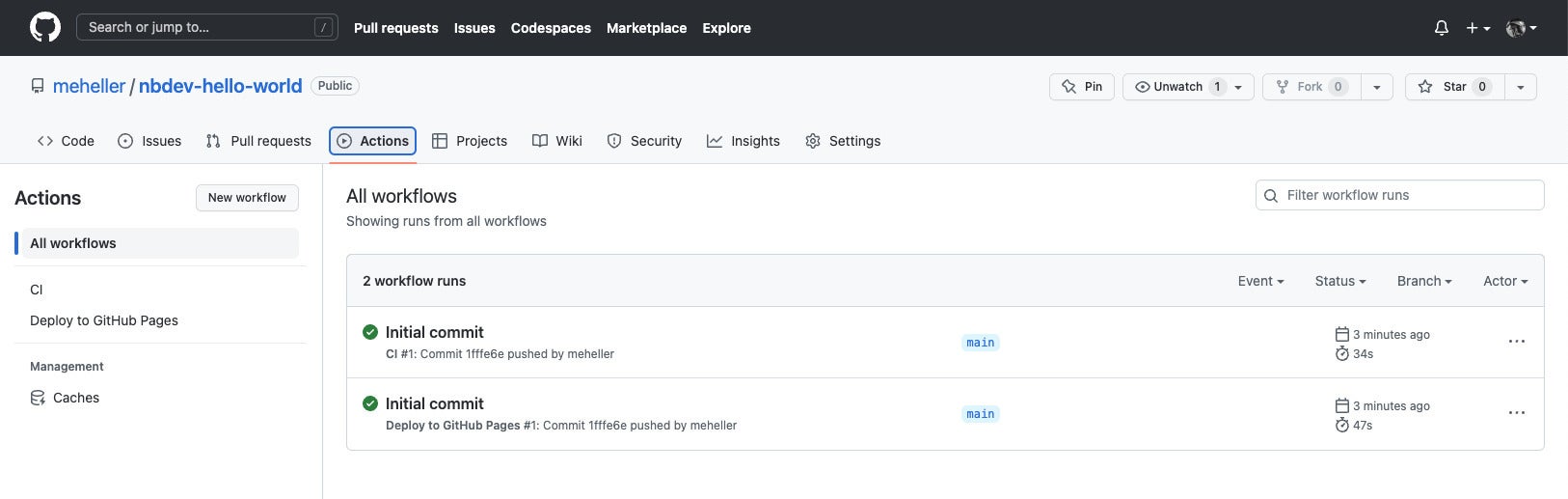Expand the Fork options dropdown arrow
Screen dimensions: 1568x499
(x=1377, y=87)
